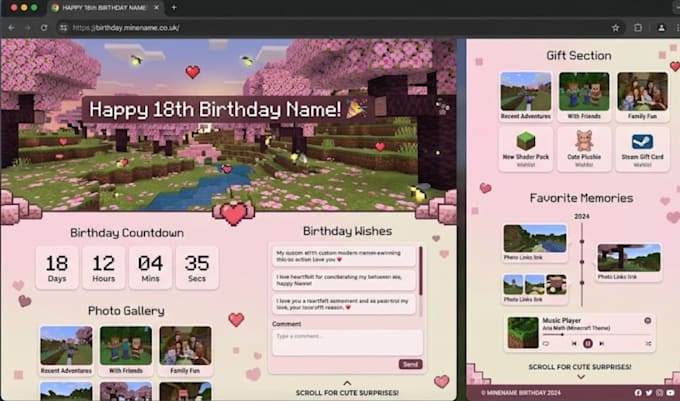
Task: Bookmark this page with the star icon
Action: pos(615,28)
